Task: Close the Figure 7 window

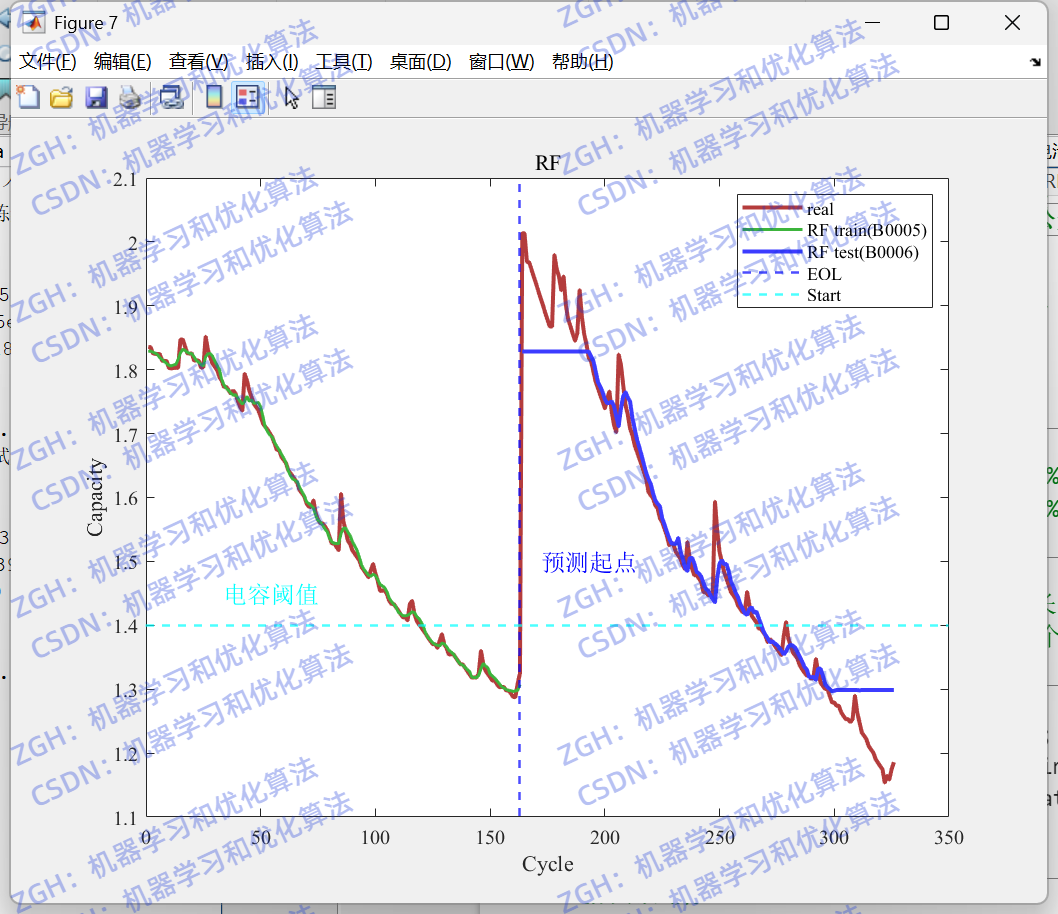Action: [x=1012, y=23]
